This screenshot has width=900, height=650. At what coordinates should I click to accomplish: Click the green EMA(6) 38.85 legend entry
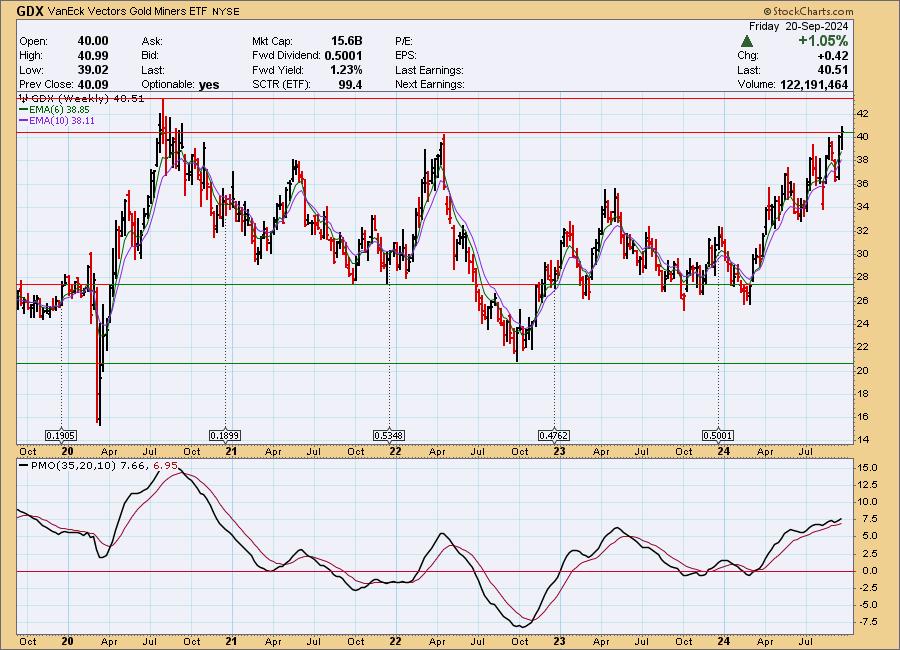[x=55, y=110]
